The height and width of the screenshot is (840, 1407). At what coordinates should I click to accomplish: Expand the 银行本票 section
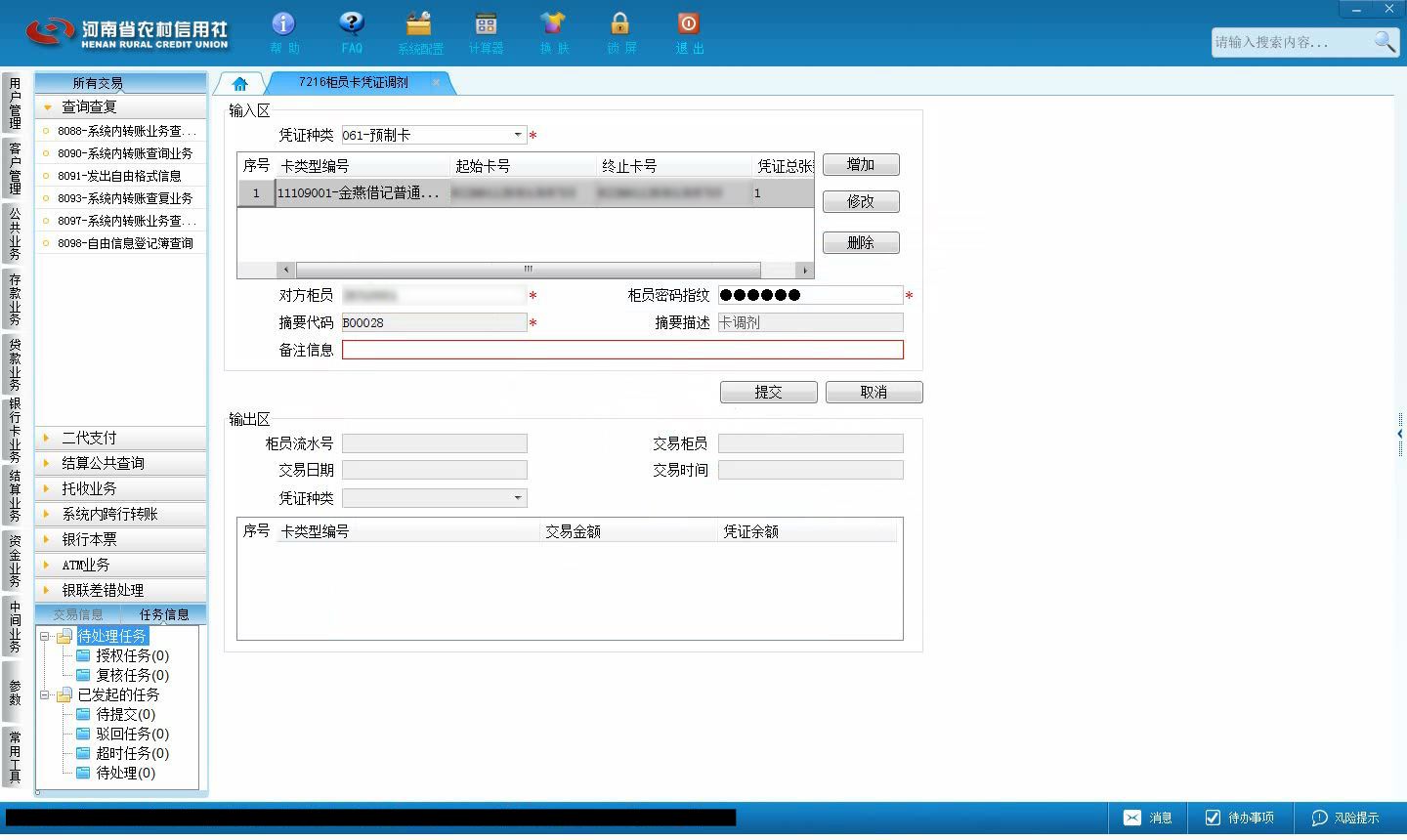(121, 539)
